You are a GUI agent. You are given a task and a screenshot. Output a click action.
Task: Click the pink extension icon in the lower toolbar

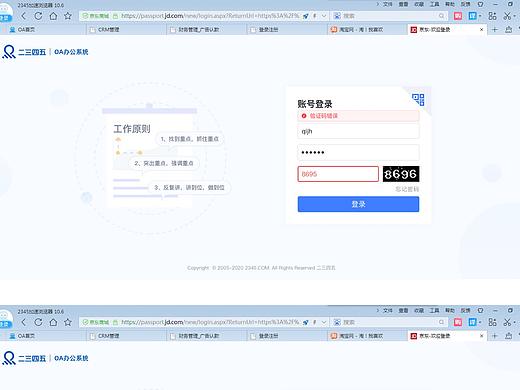click(458, 322)
